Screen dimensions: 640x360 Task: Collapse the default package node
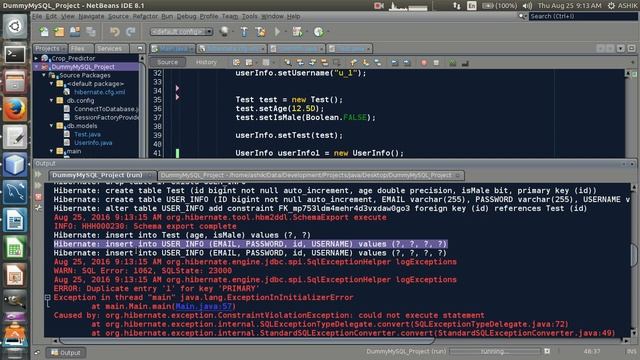(x=51, y=84)
